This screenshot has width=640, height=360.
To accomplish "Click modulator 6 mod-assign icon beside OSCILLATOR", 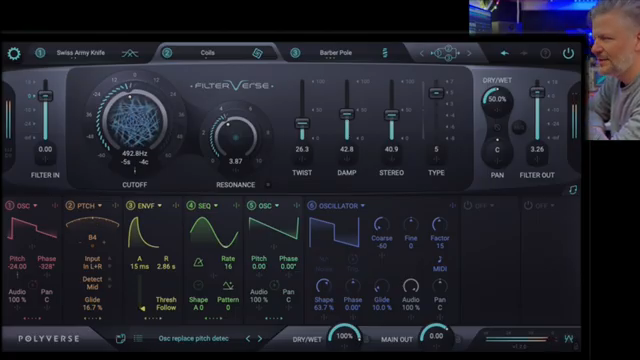I will point(453,206).
